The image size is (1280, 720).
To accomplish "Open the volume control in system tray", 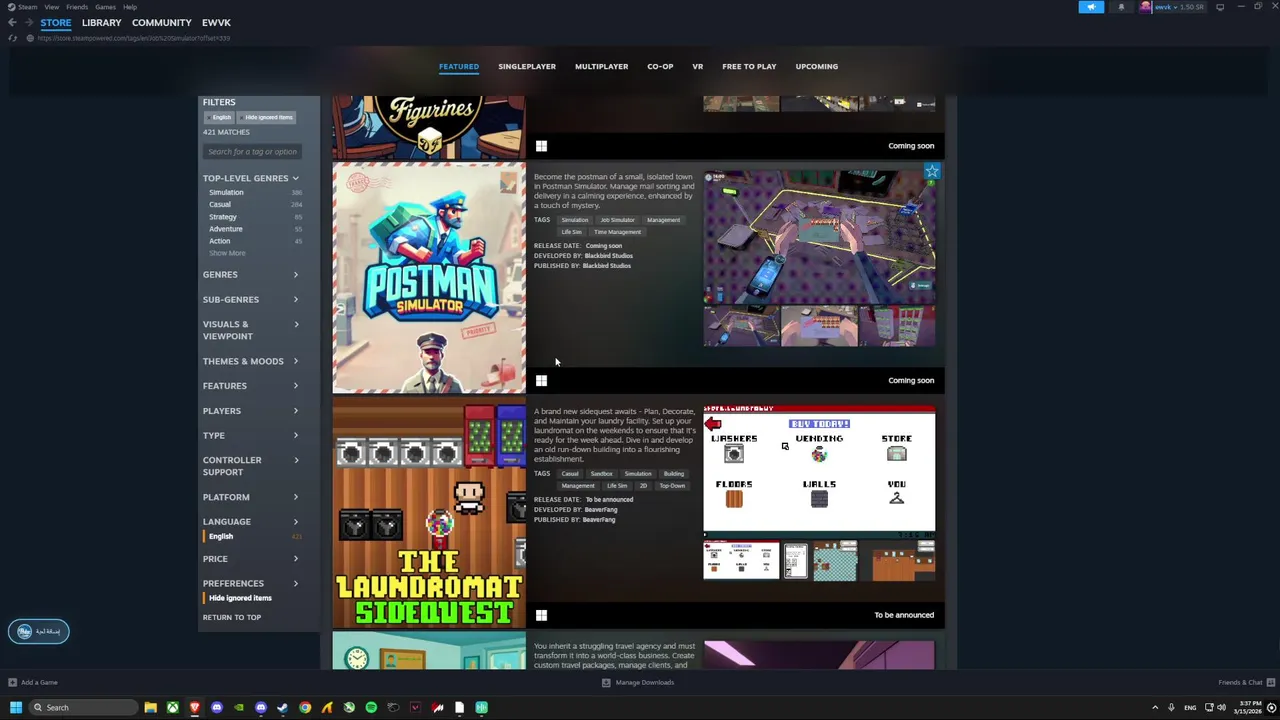I will 1221,707.
